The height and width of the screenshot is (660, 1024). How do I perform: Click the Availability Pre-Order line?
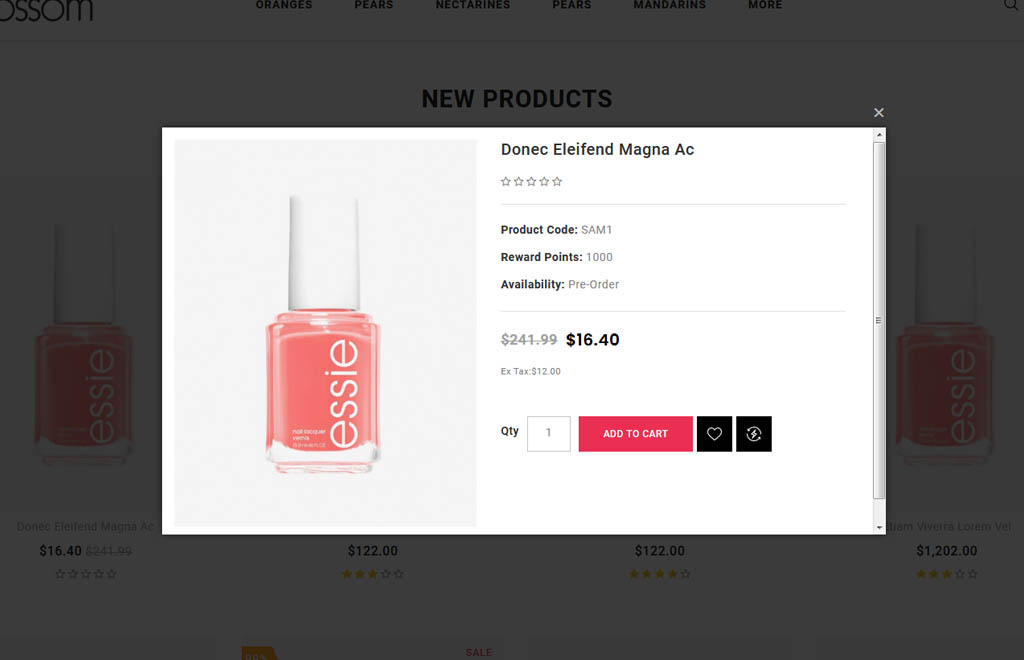pyautogui.click(x=560, y=285)
